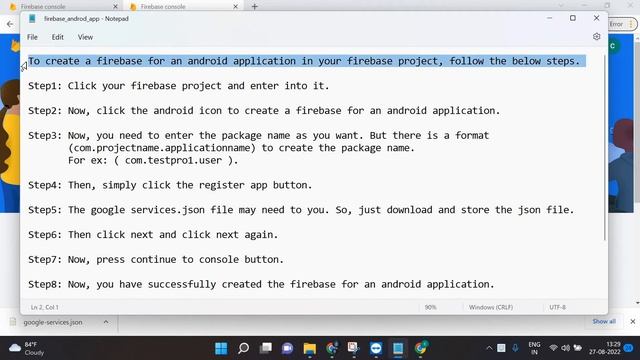640x360 pixels.
Task: Open the File menu in Notepad
Action: (32, 37)
